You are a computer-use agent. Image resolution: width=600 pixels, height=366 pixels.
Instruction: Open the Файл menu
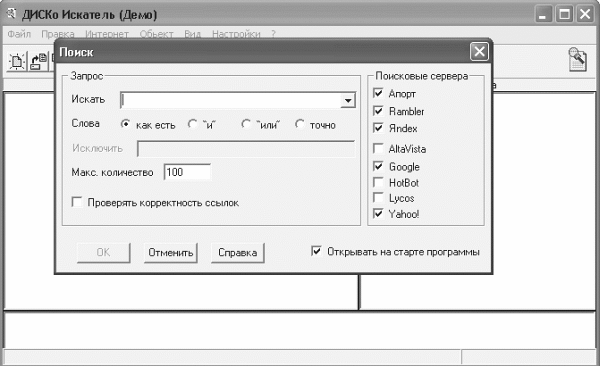[x=19, y=34]
